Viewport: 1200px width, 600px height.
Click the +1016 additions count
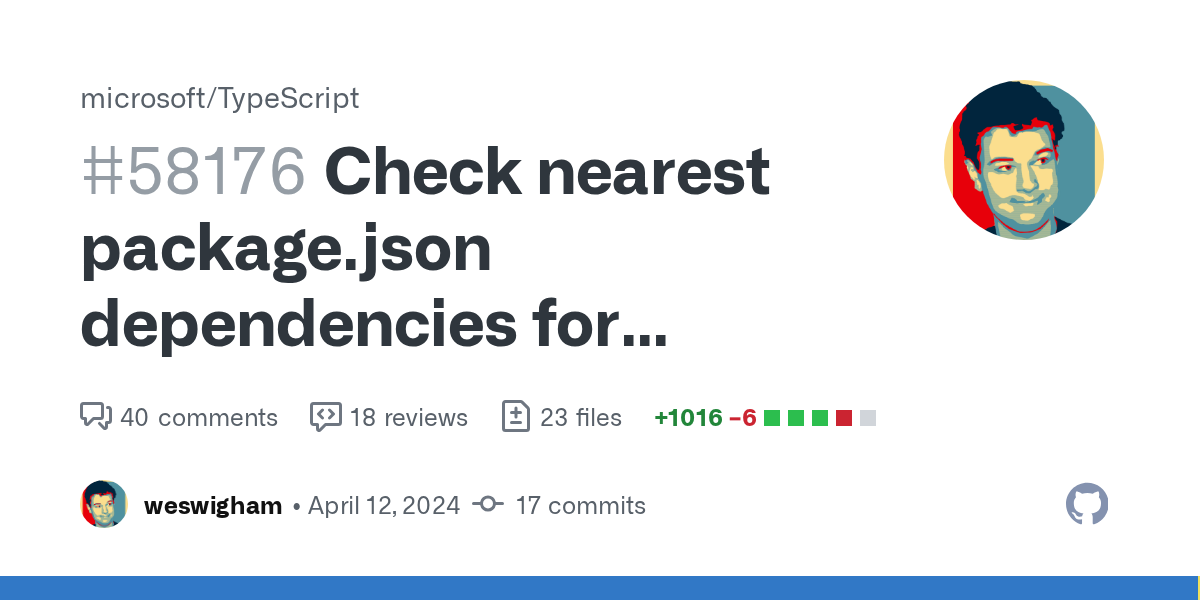point(688,417)
